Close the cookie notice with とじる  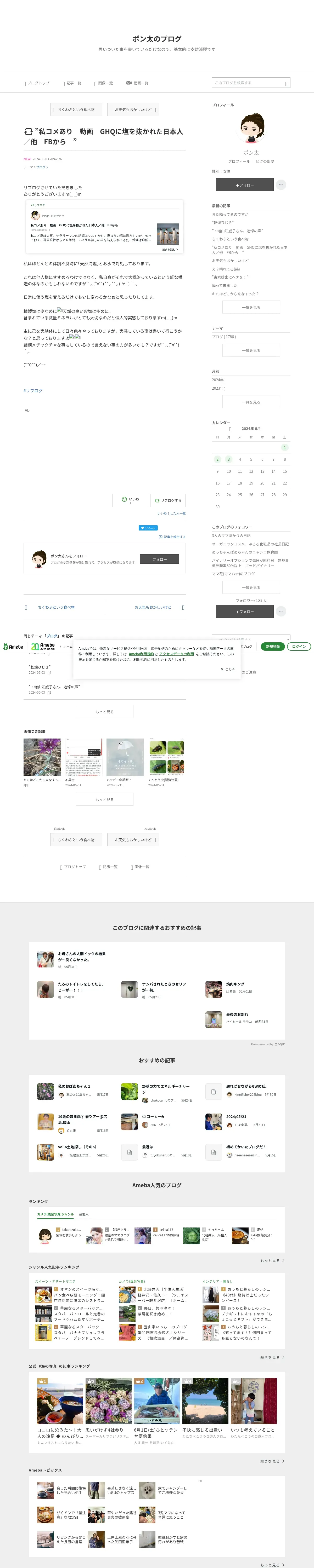click(228, 669)
